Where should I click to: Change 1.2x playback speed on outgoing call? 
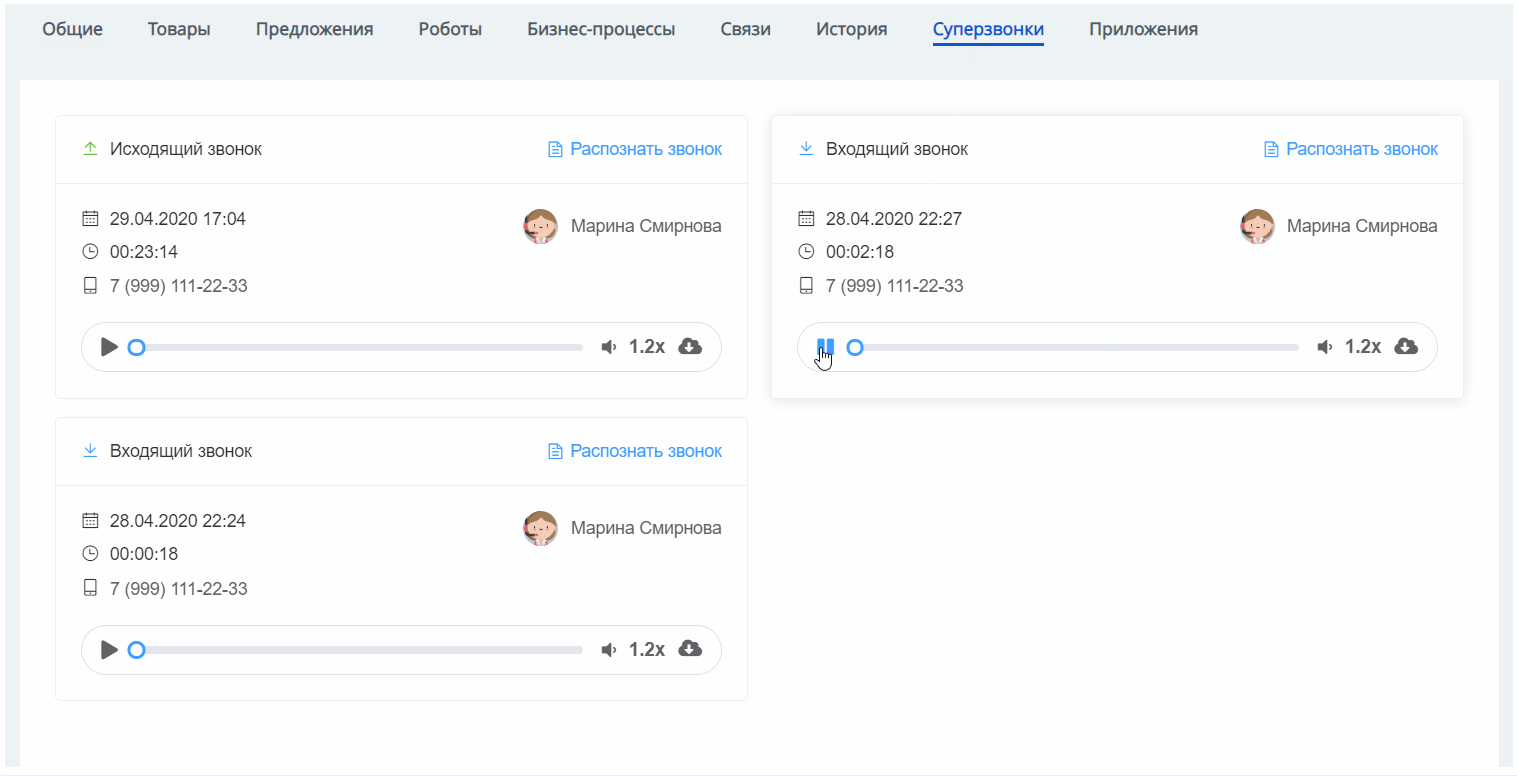(646, 347)
